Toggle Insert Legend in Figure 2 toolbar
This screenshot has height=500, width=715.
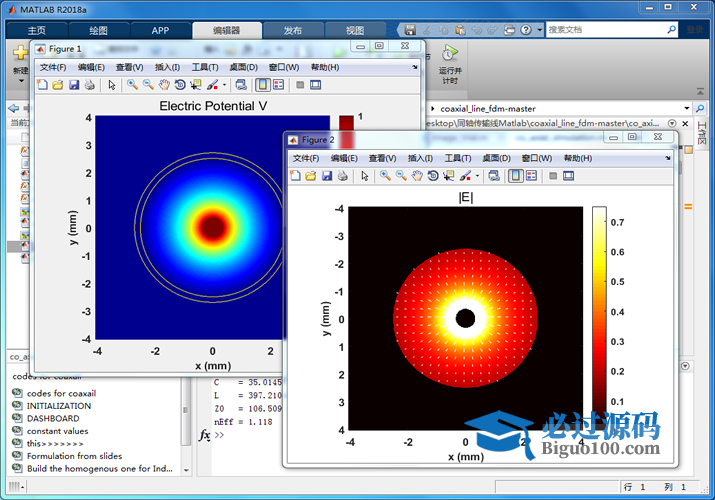click(x=531, y=176)
